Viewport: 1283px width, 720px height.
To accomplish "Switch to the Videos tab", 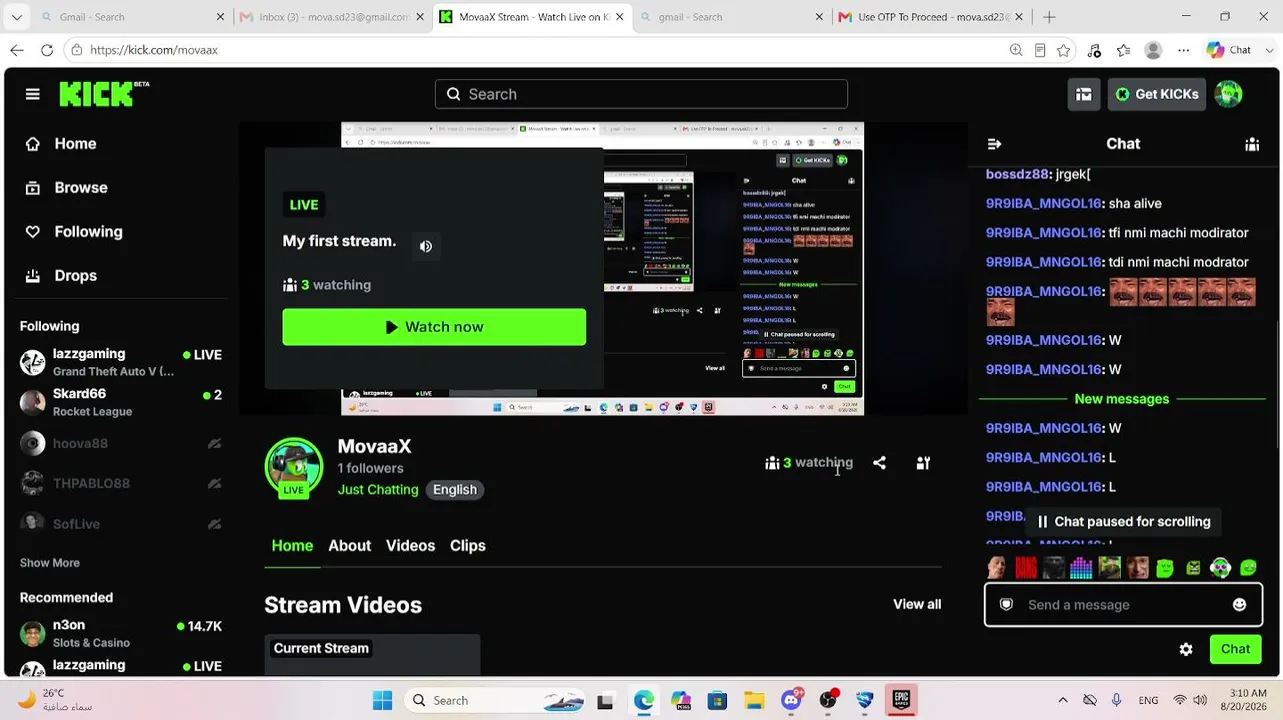I will point(410,546).
